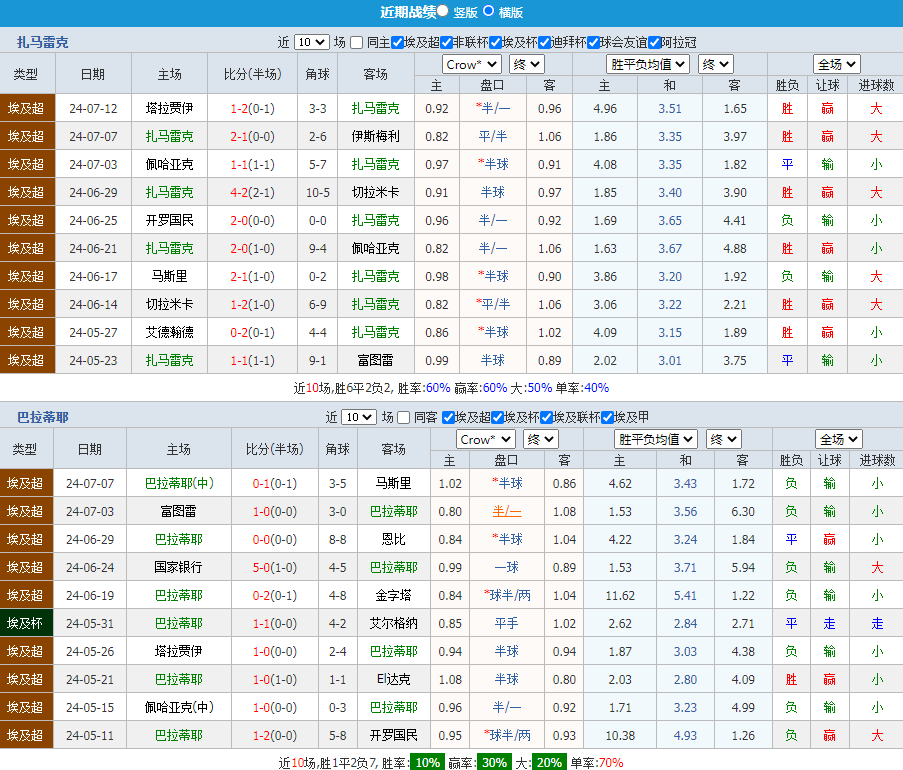Uncheck the 阿拉冠 league filter
This screenshot has width=903, height=770.
tap(655, 42)
